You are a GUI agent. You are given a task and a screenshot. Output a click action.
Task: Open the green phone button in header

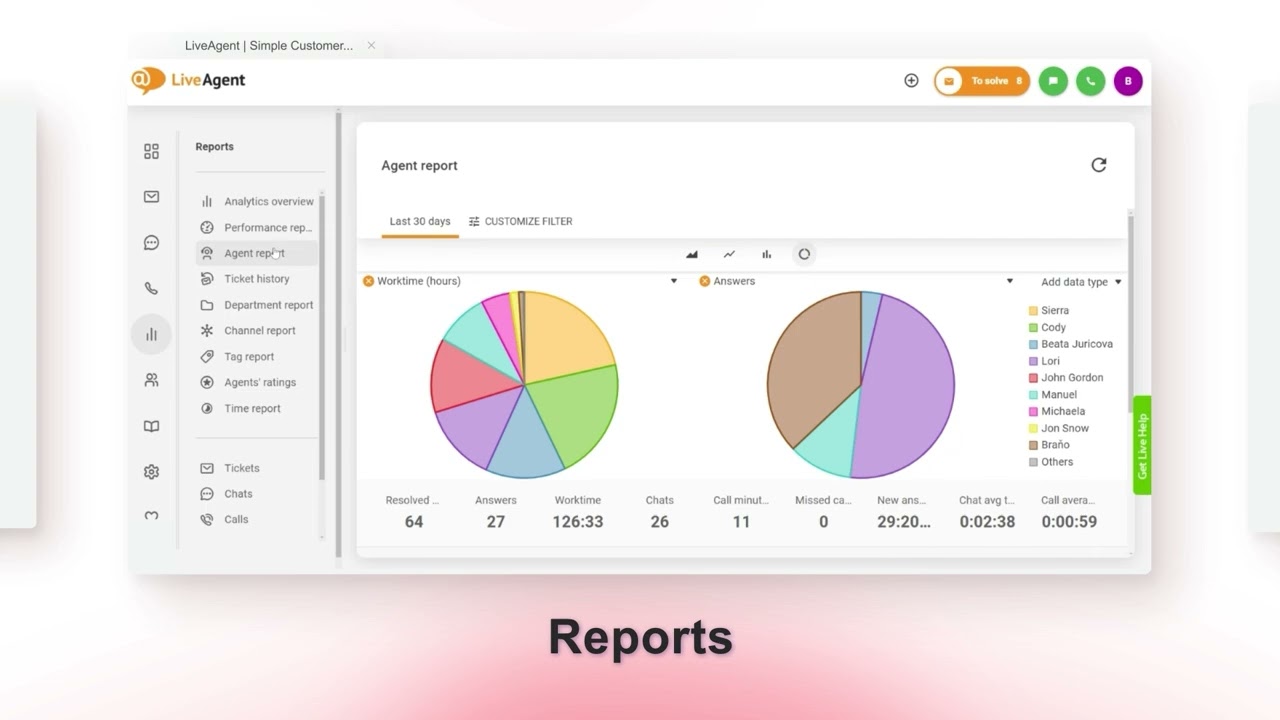(1091, 81)
